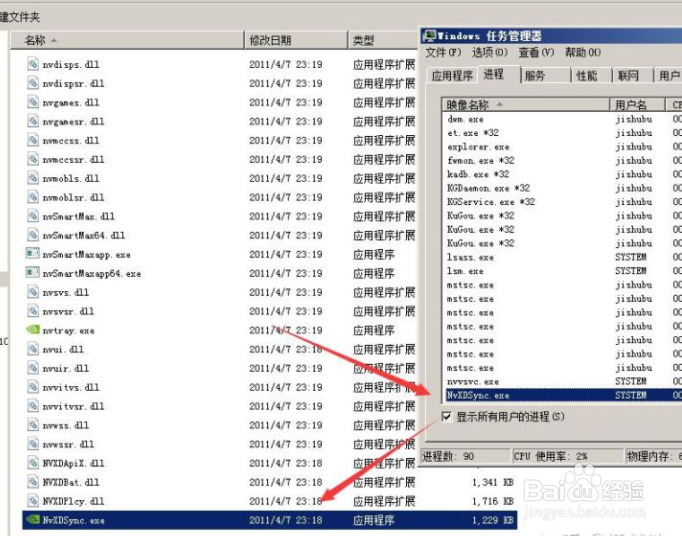Viewport: 682px width, 536px height.
Task: Click the nvvitvs.dll file icon
Action: pyautogui.click(x=33, y=387)
